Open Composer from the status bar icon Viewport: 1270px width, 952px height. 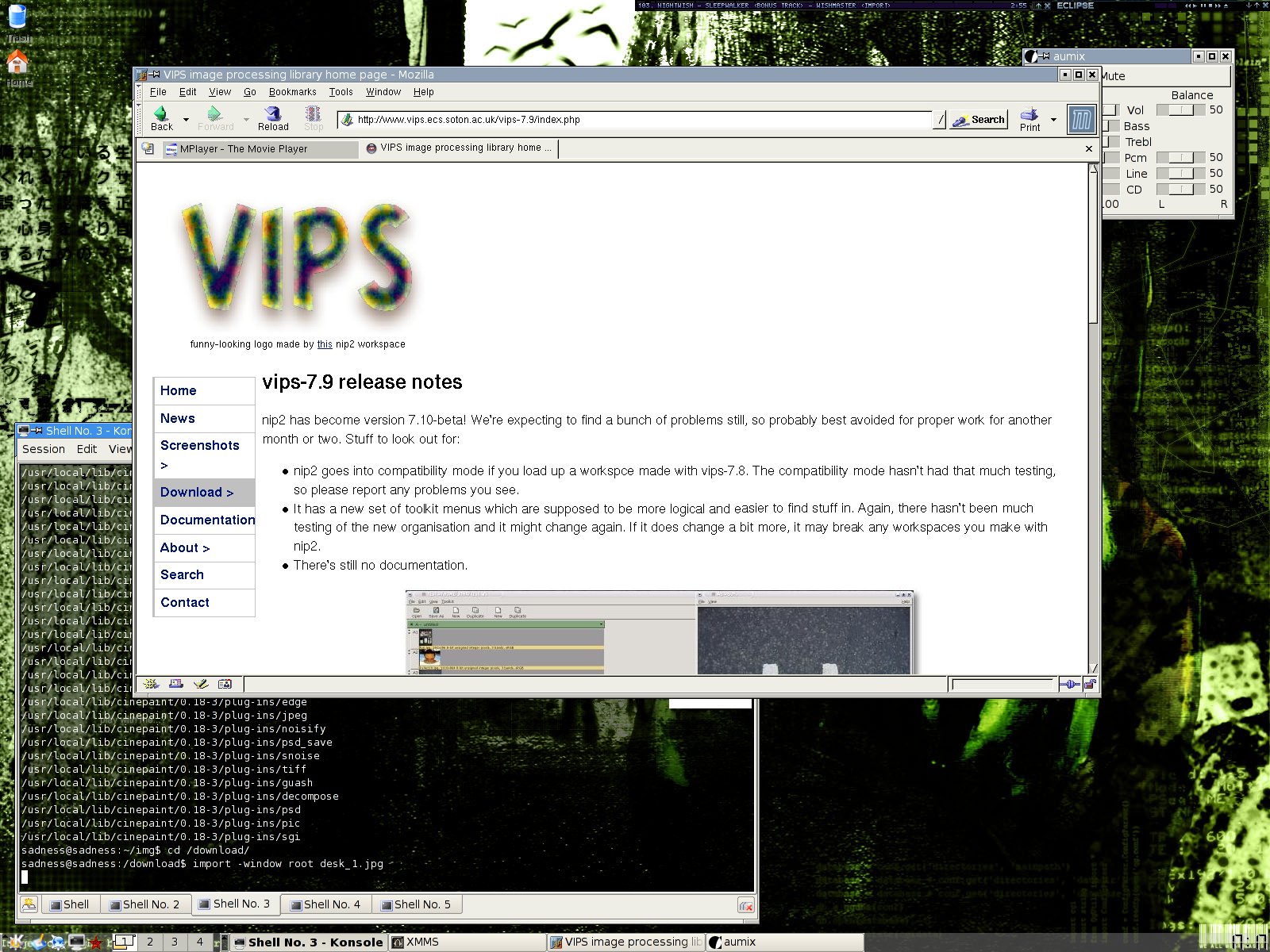point(201,684)
